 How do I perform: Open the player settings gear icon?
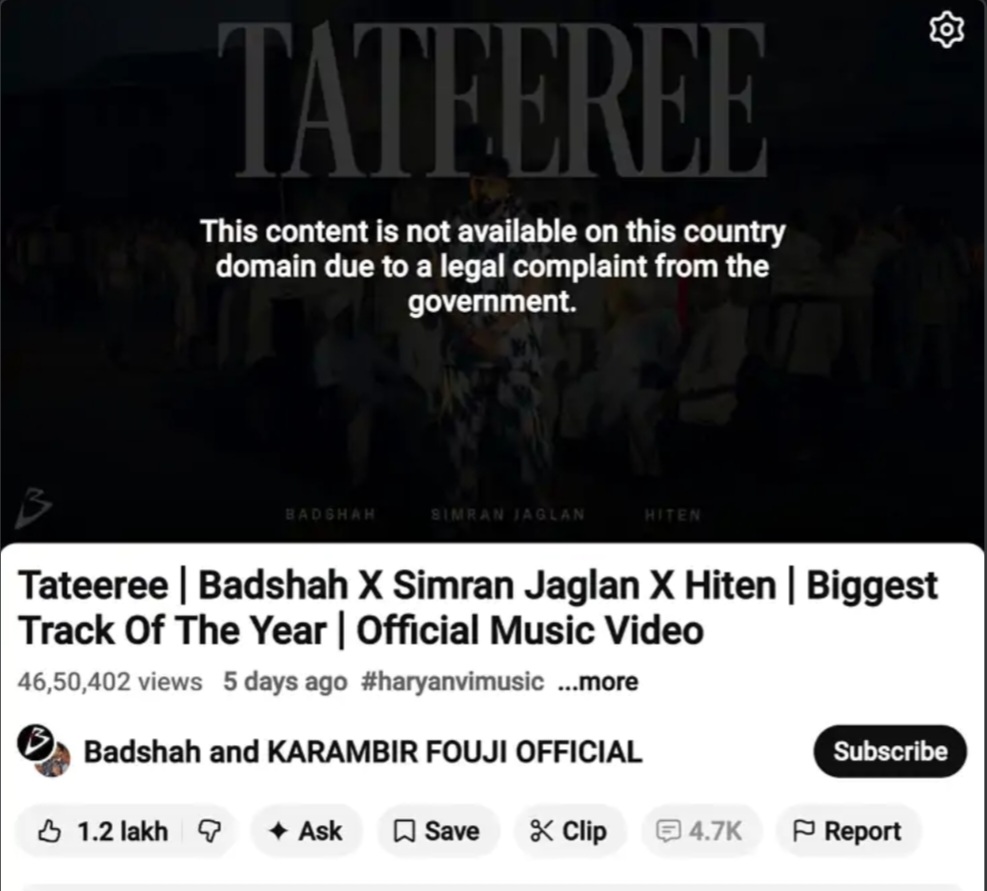(946, 30)
